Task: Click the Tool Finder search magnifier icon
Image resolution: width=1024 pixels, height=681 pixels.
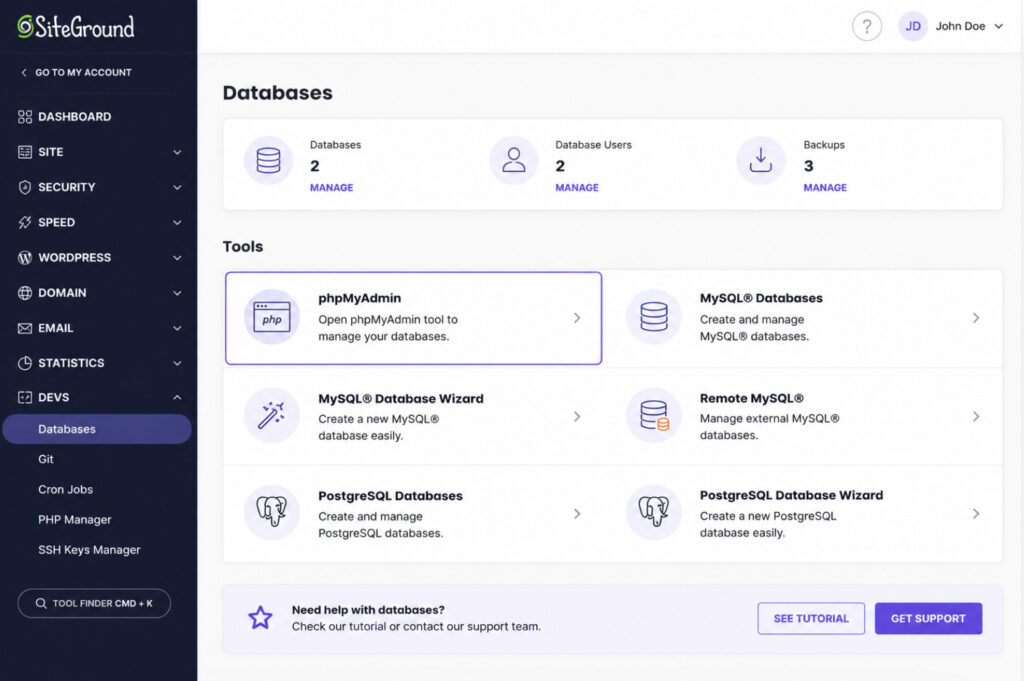Action: (41, 603)
